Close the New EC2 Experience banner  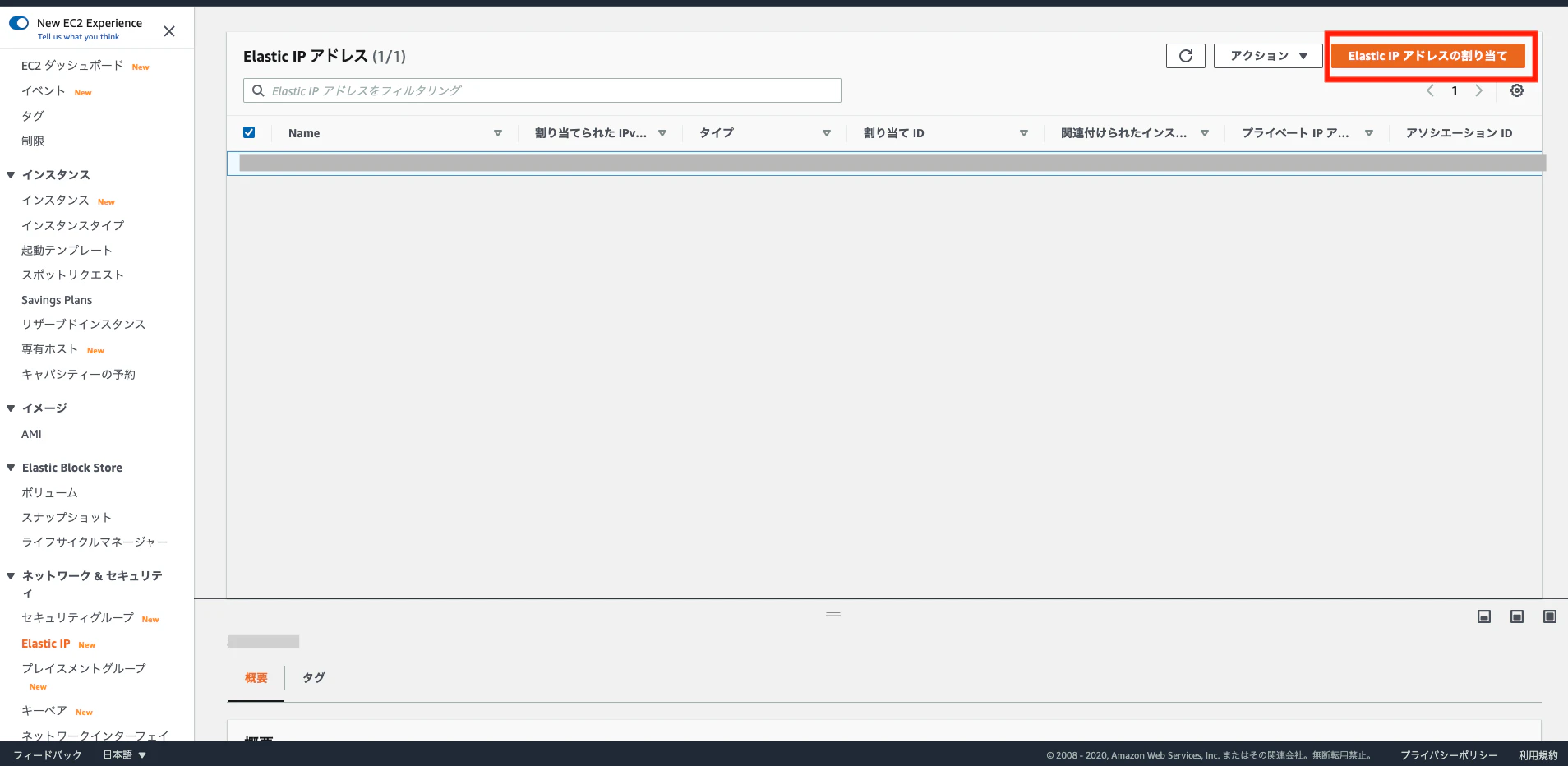click(x=169, y=31)
